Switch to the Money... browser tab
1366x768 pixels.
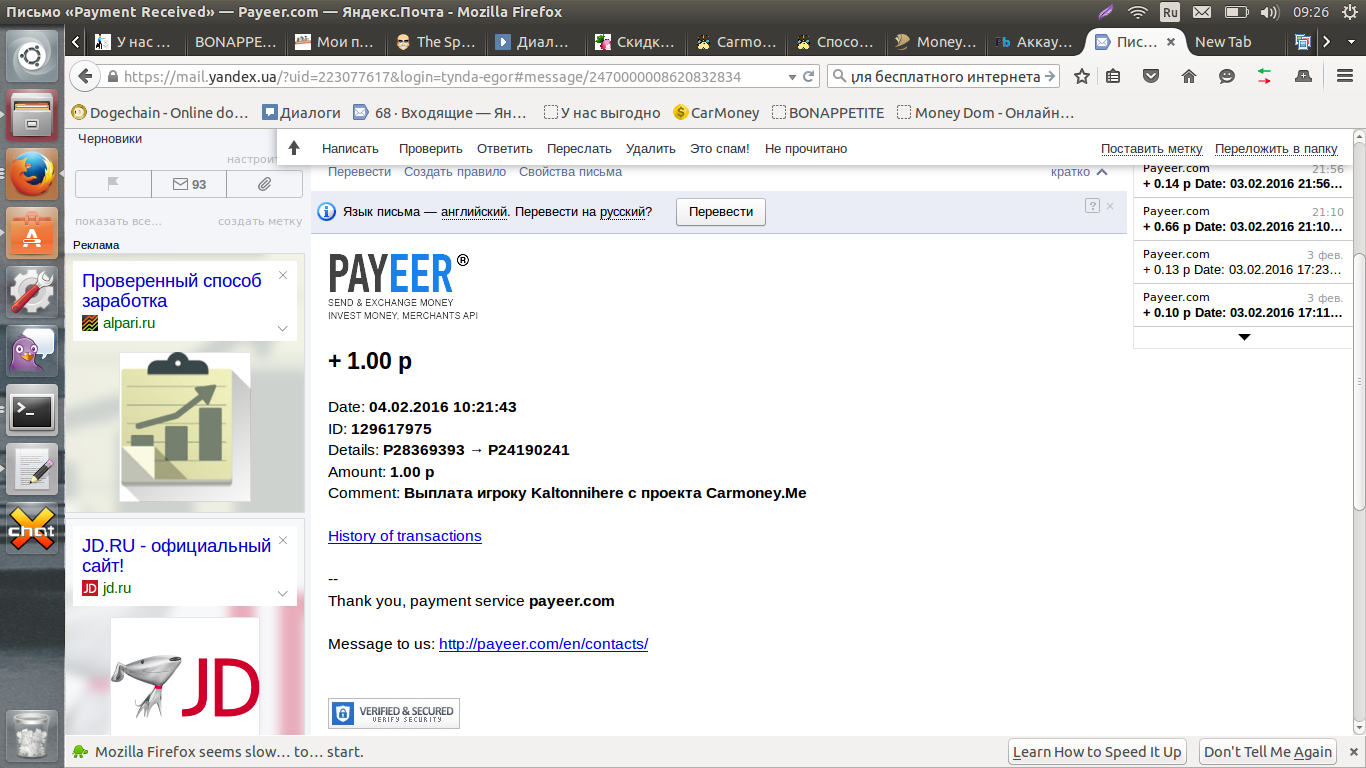935,42
